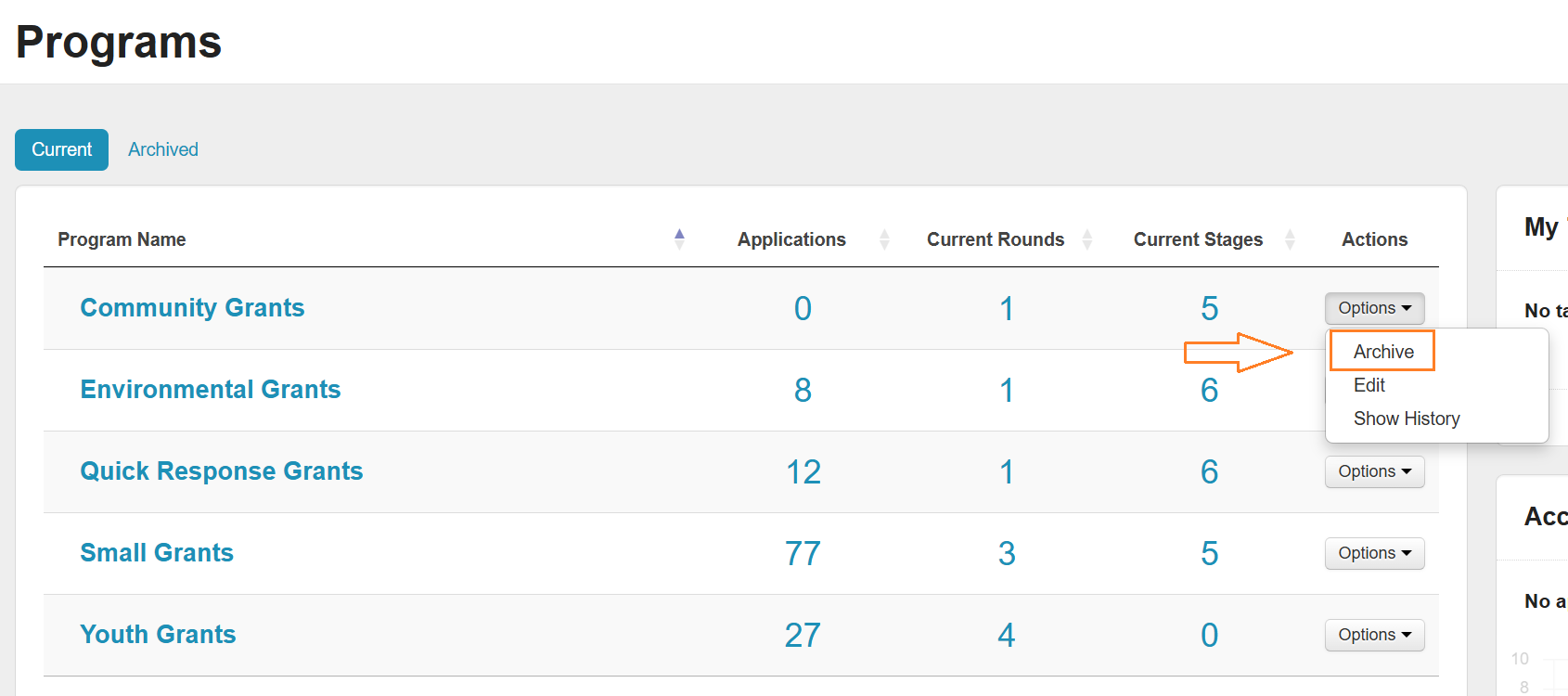Image resolution: width=1568 pixels, height=696 pixels.
Task: Open Options dropdown for Community Grants
Action: click(x=1374, y=308)
